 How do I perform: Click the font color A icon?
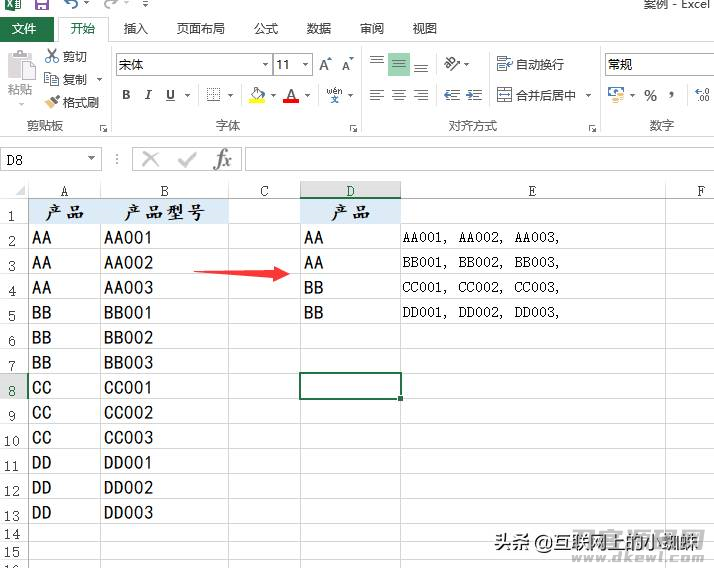[291, 95]
